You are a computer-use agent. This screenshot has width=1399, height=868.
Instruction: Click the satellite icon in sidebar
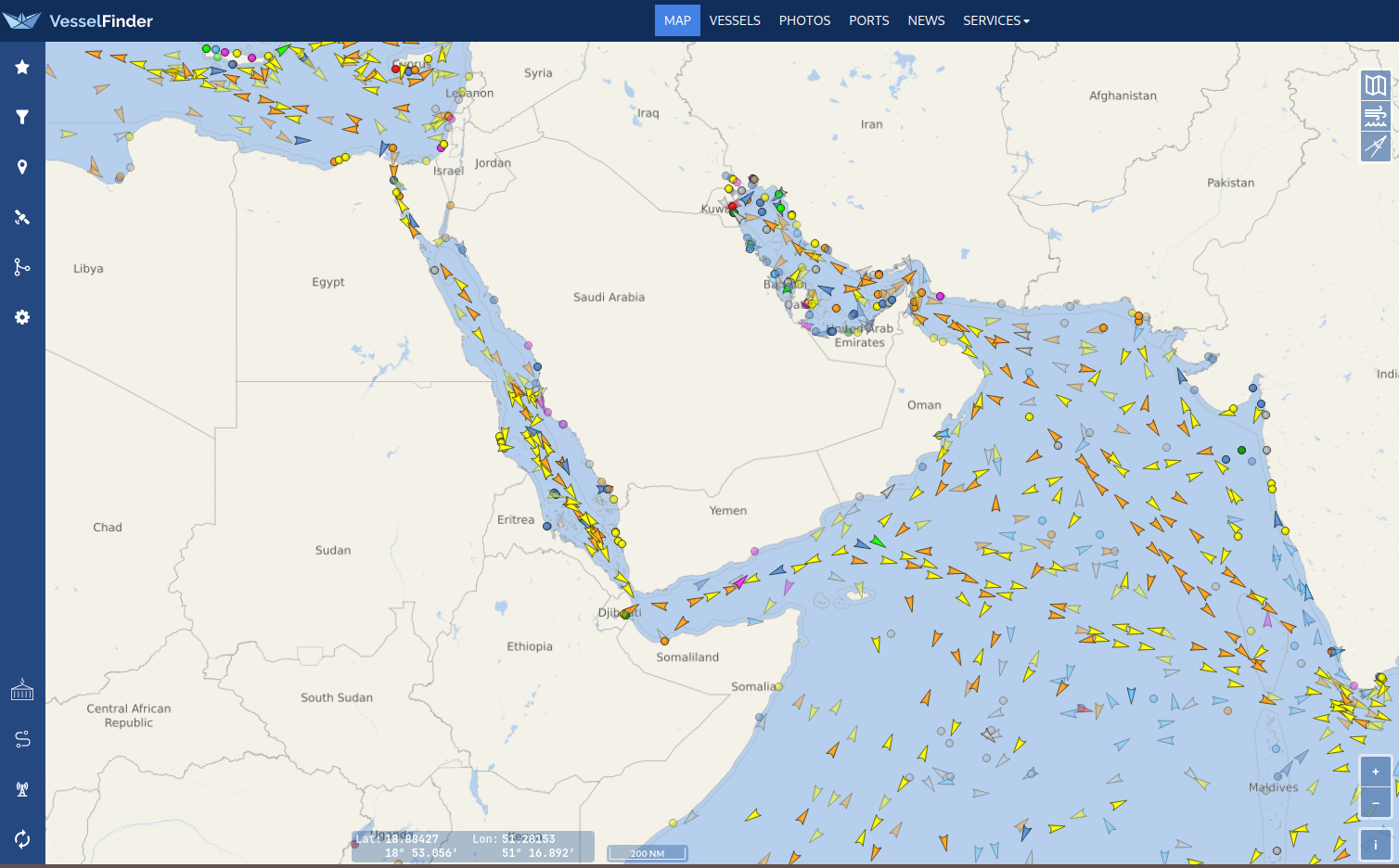click(x=22, y=217)
